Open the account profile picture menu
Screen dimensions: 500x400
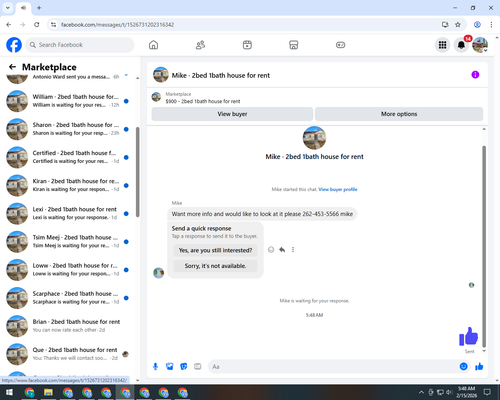(480, 45)
